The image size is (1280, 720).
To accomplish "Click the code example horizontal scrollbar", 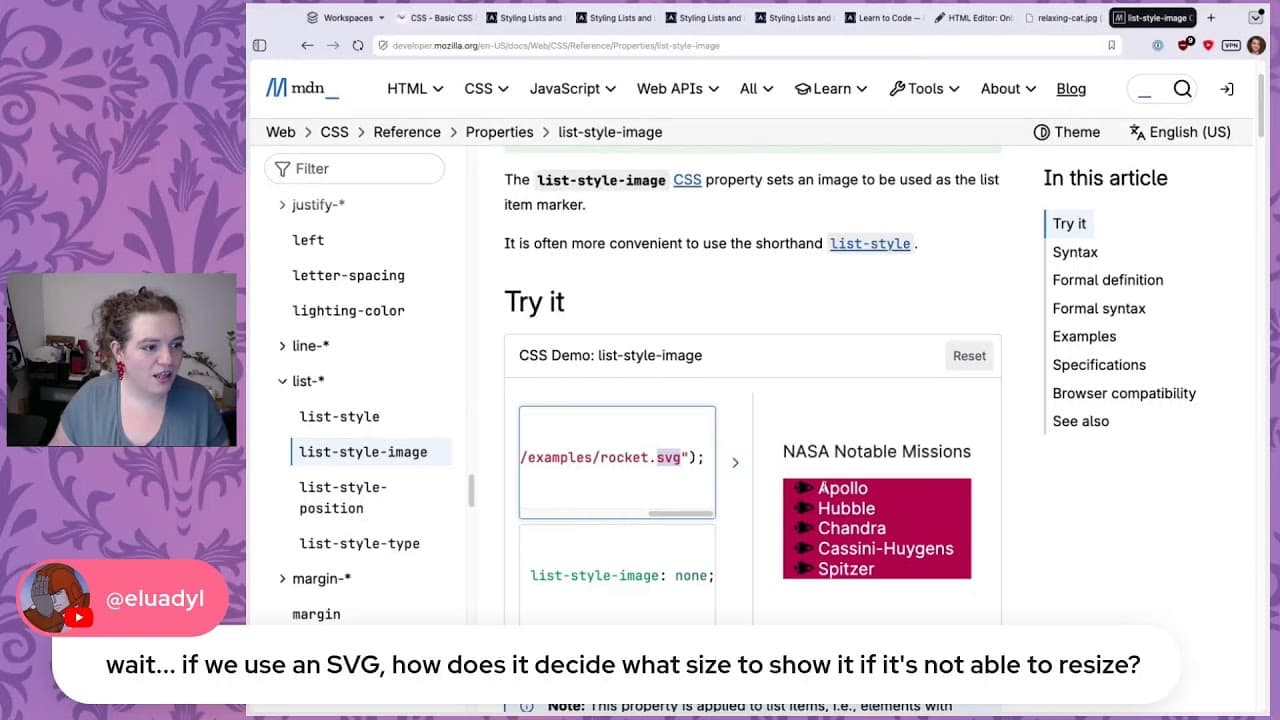I will pyautogui.click(x=680, y=513).
